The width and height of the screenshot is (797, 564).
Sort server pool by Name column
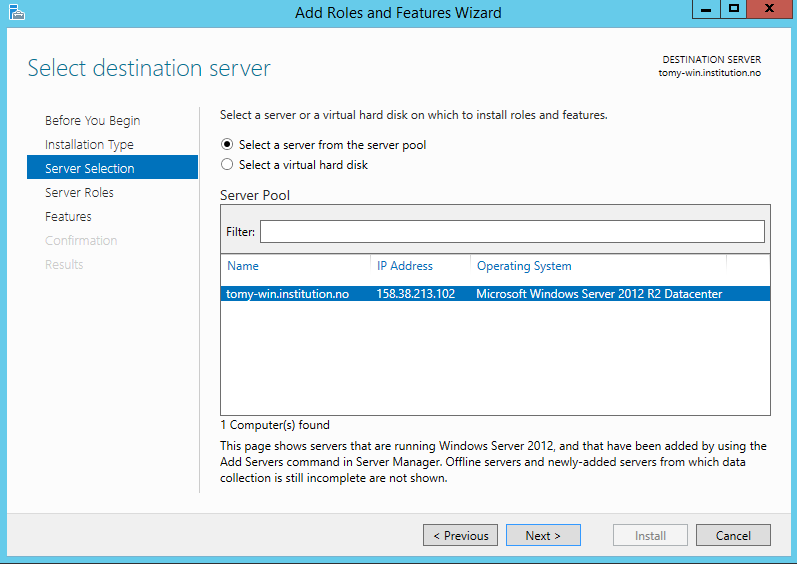(243, 266)
